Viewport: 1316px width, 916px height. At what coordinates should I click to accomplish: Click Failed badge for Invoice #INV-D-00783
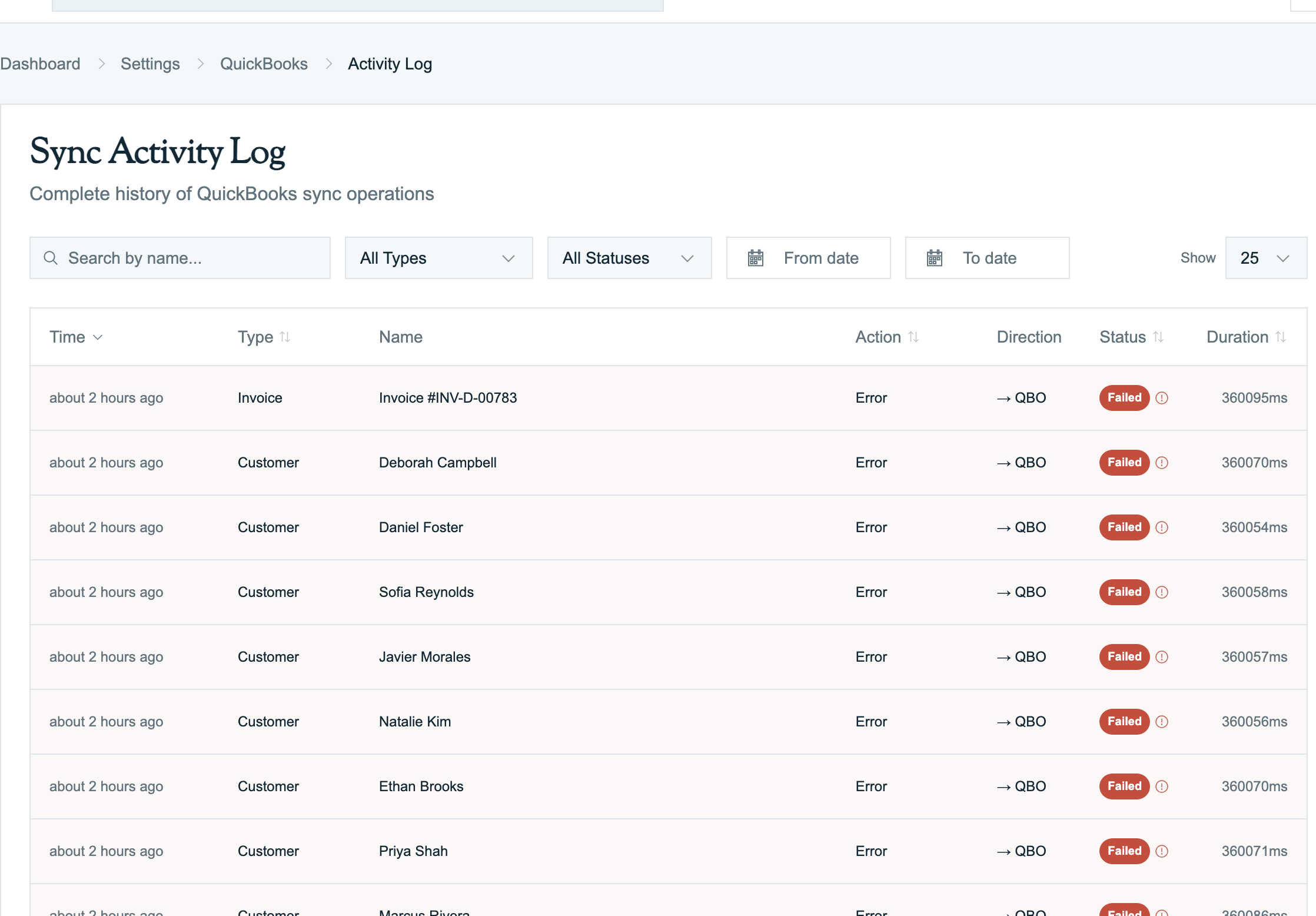1124,398
